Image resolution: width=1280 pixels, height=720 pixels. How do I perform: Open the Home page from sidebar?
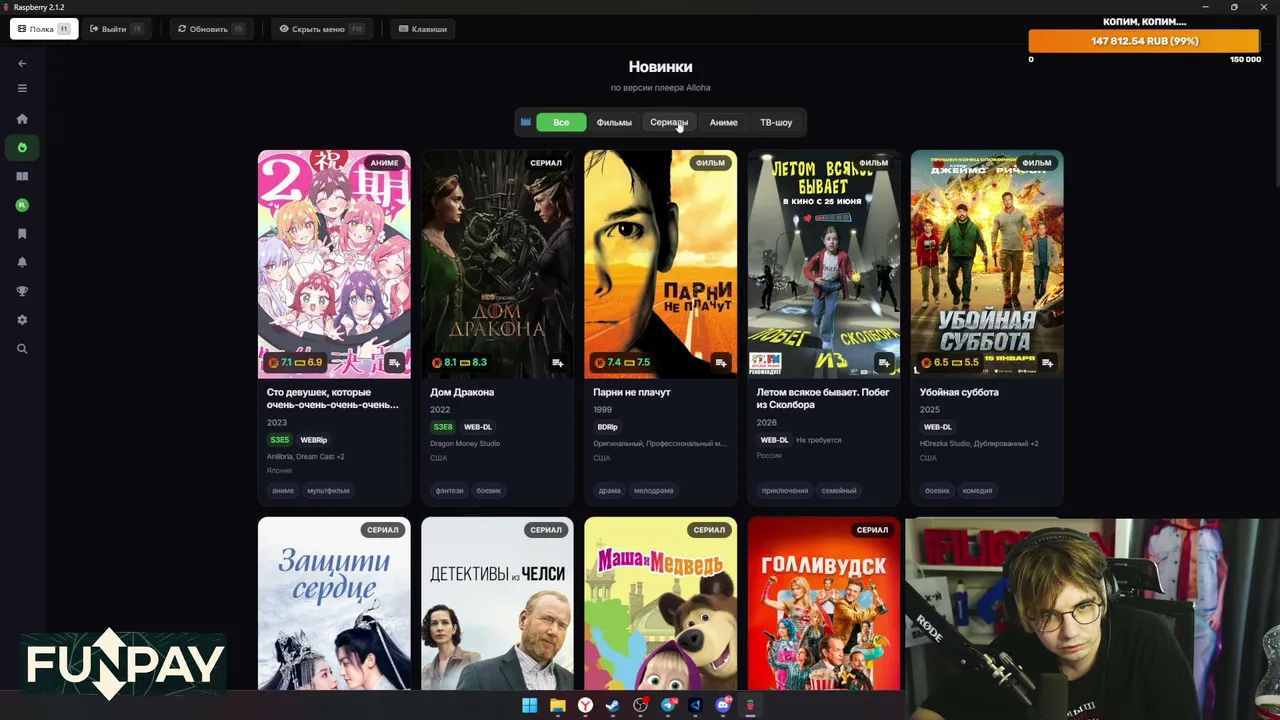coord(22,119)
